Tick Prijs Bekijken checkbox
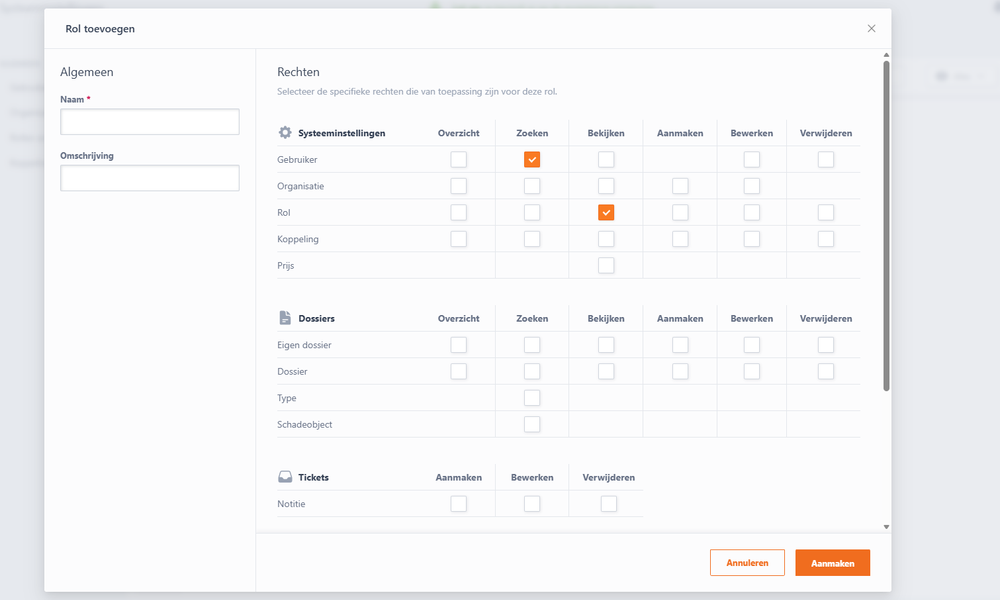Image resolution: width=1000 pixels, height=600 pixels. pyautogui.click(x=606, y=265)
